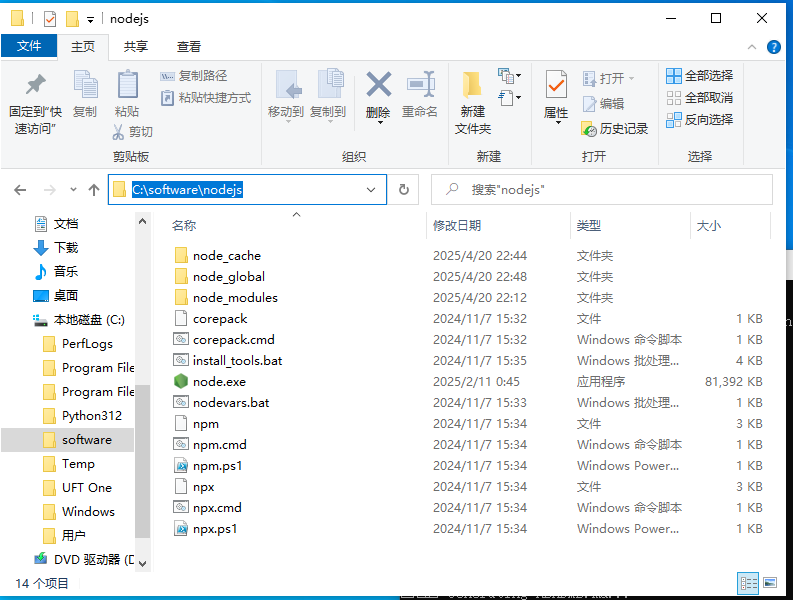Click the search nodejs box
Viewport: 793px width, 600px height.
[x=601, y=190]
